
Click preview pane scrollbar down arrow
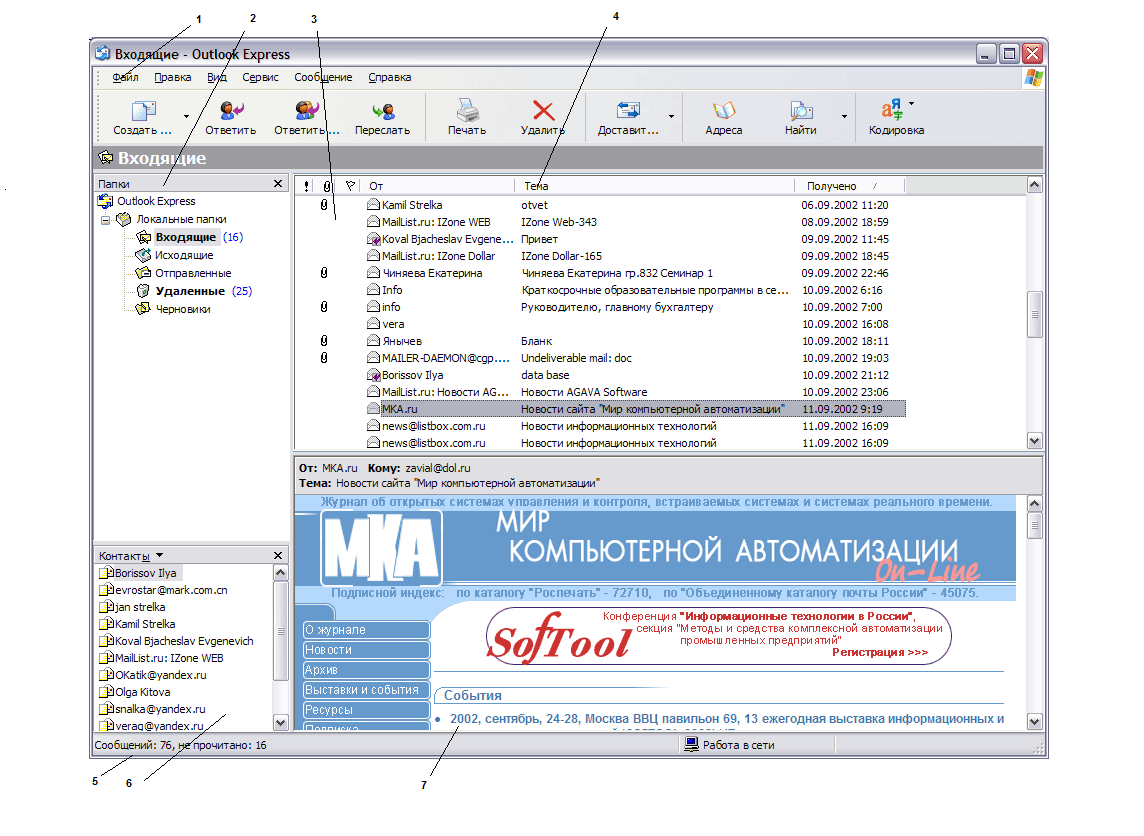(x=1035, y=722)
